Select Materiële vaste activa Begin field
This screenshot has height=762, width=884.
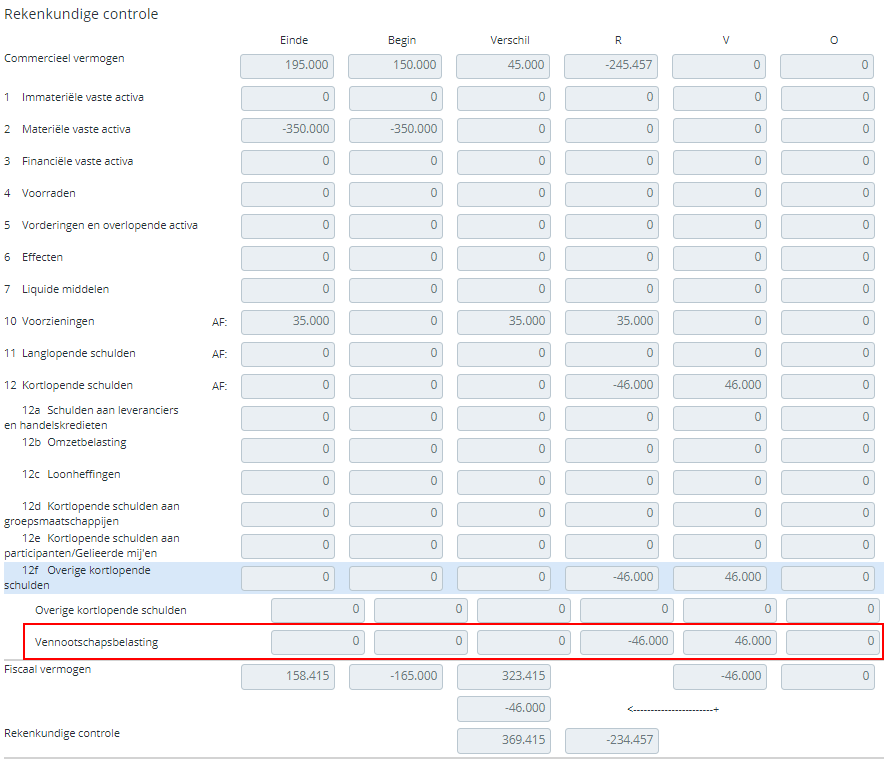pos(396,130)
